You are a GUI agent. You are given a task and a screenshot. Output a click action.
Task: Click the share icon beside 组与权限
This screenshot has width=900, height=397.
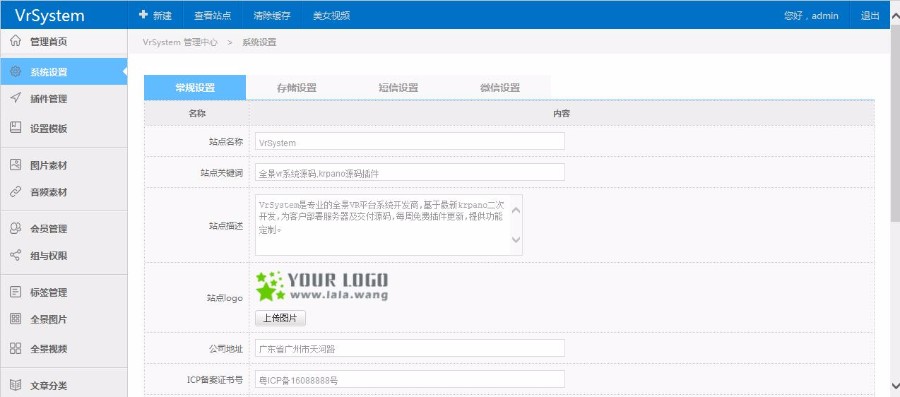pyautogui.click(x=15, y=255)
